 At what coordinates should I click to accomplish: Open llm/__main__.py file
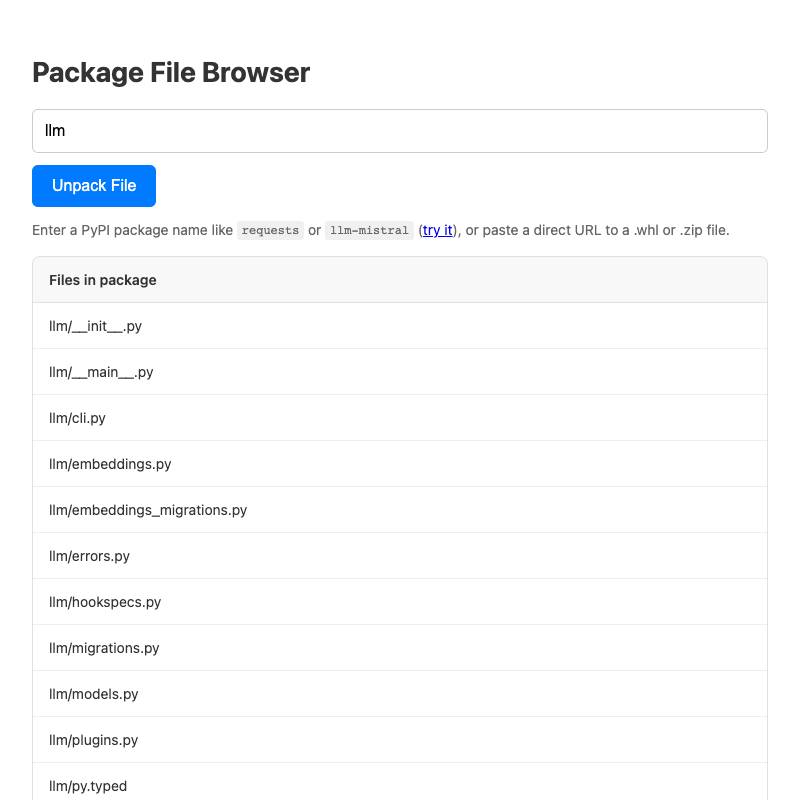coord(101,372)
